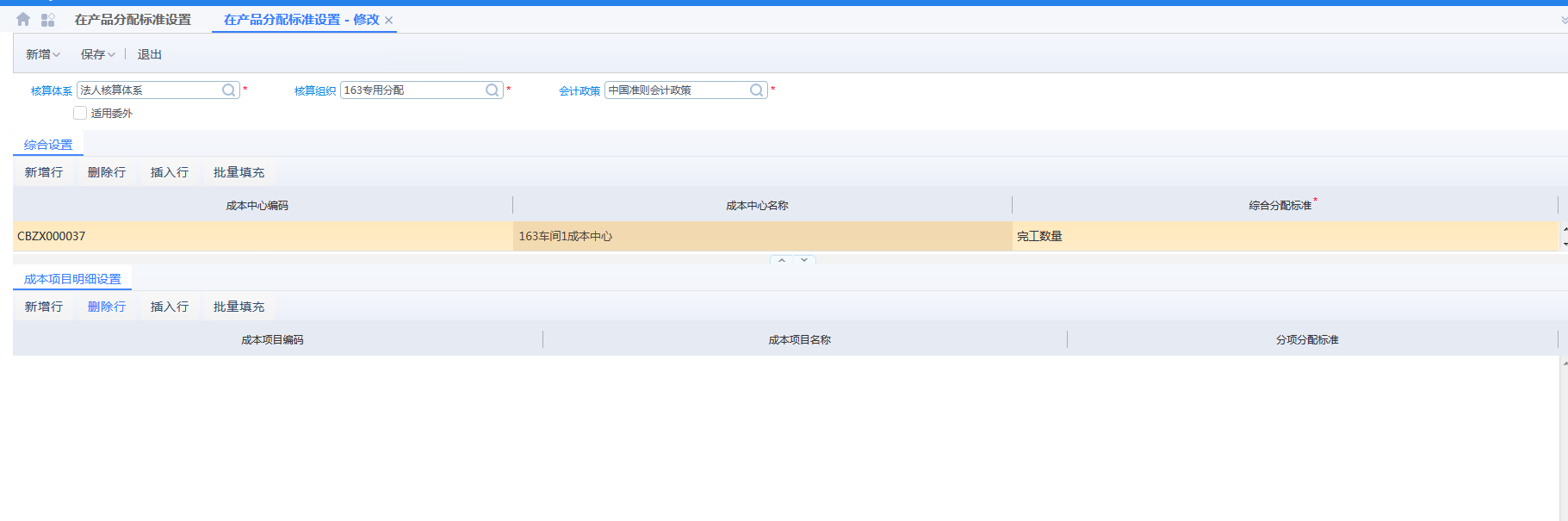
Task: Show the tab overflow chevron at top right
Action: (x=1563, y=20)
